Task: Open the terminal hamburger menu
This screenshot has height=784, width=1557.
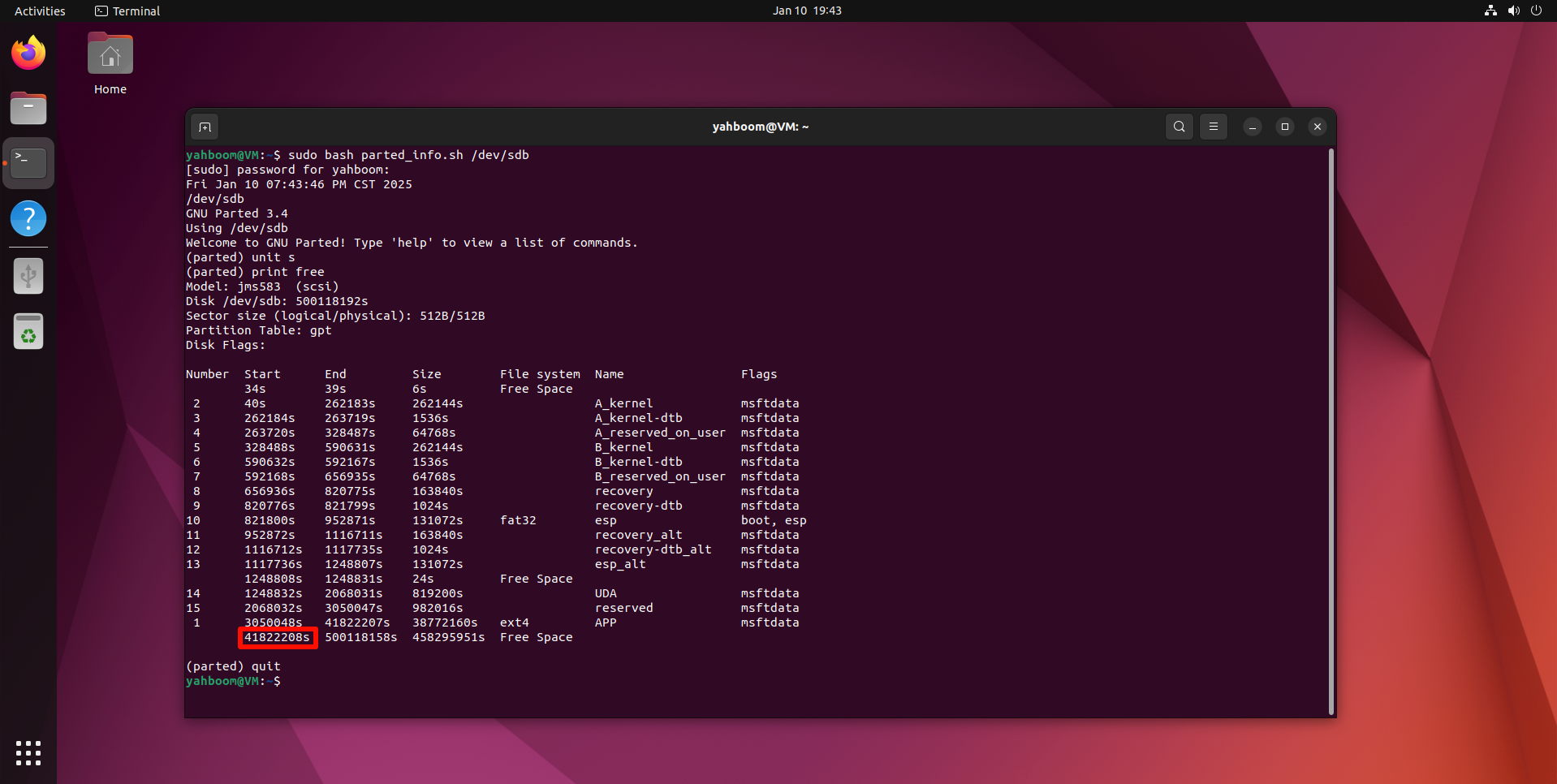Action: click(1213, 127)
